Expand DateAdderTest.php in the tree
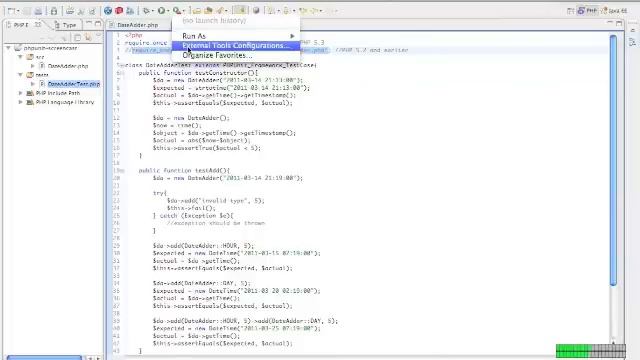Image resolution: width=640 pixels, height=360 pixels. [33, 84]
